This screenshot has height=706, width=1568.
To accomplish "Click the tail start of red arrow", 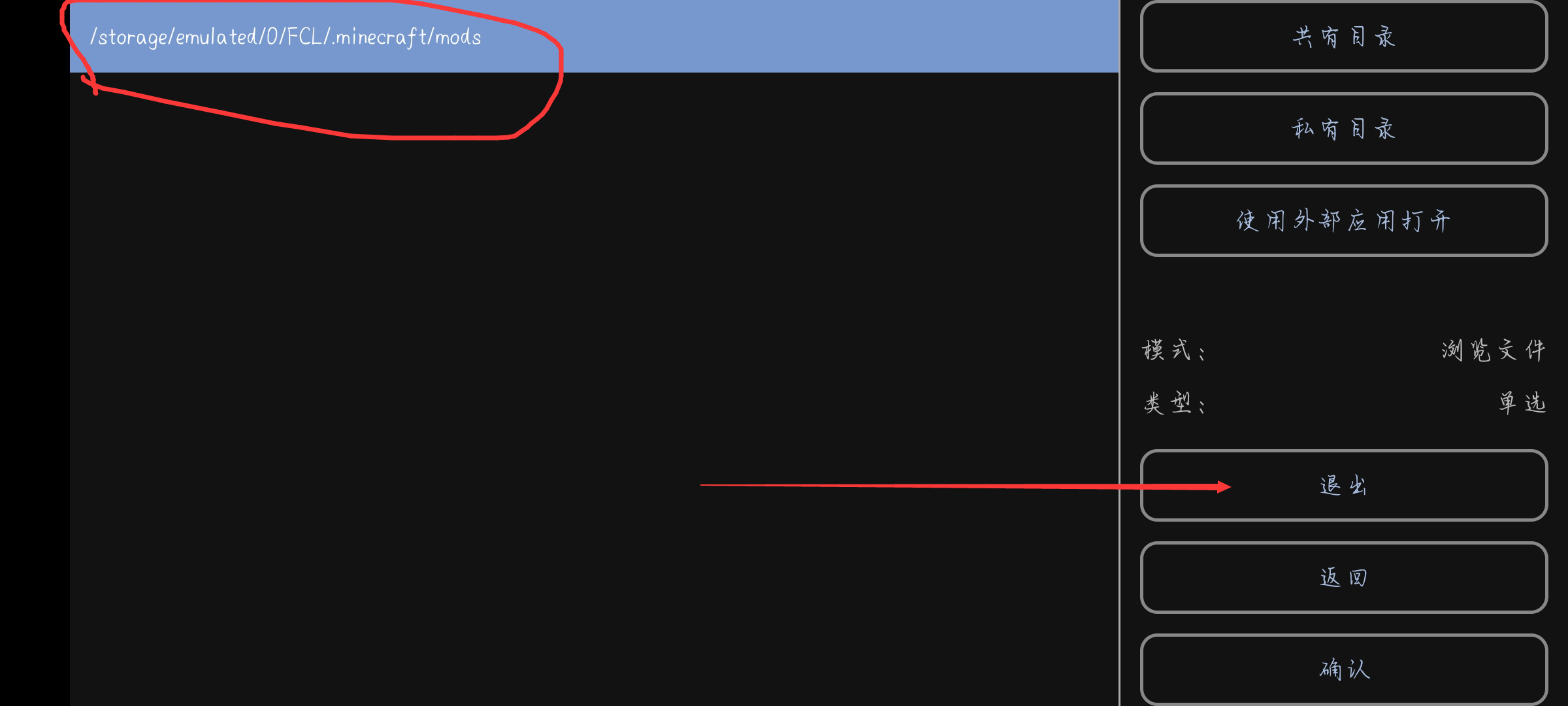I will 703,485.
